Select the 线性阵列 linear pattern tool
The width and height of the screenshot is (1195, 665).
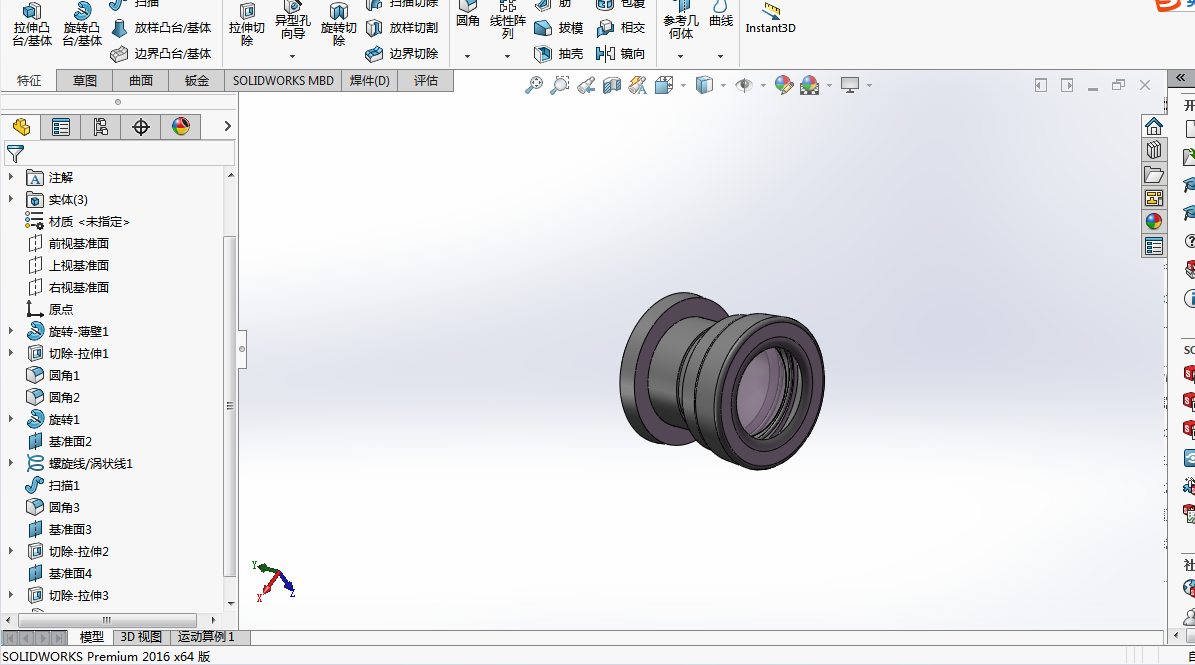508,21
